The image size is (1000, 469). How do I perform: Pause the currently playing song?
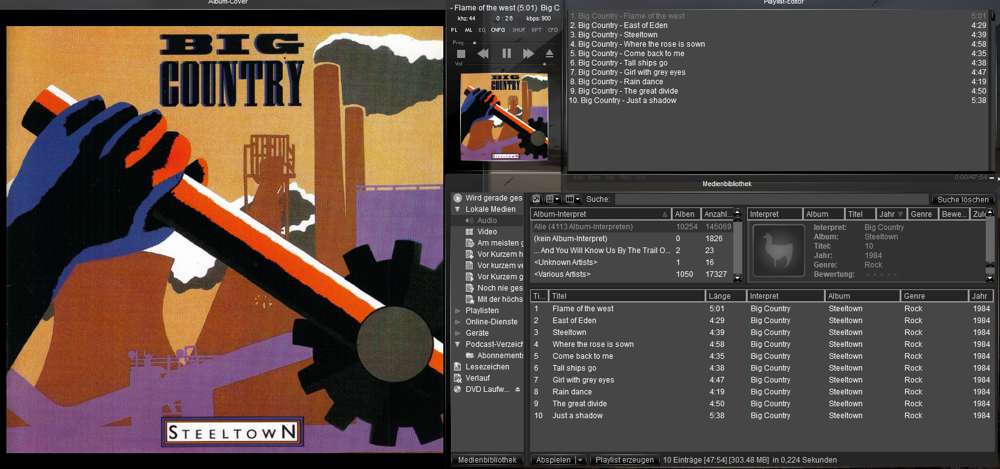506,53
